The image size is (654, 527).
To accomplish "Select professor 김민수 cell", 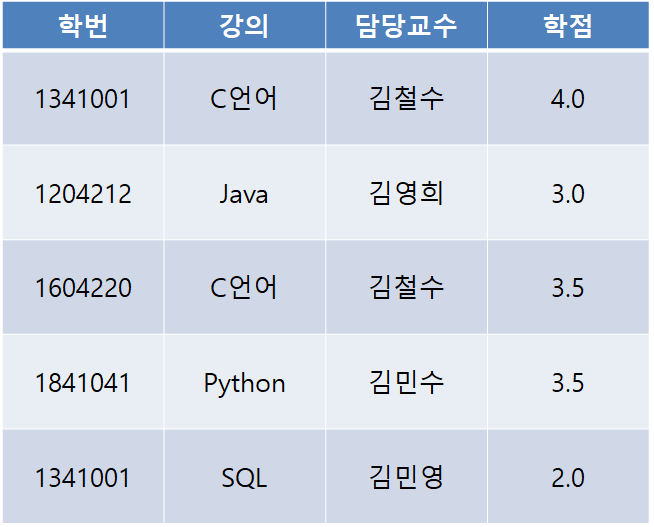I will click(406, 382).
